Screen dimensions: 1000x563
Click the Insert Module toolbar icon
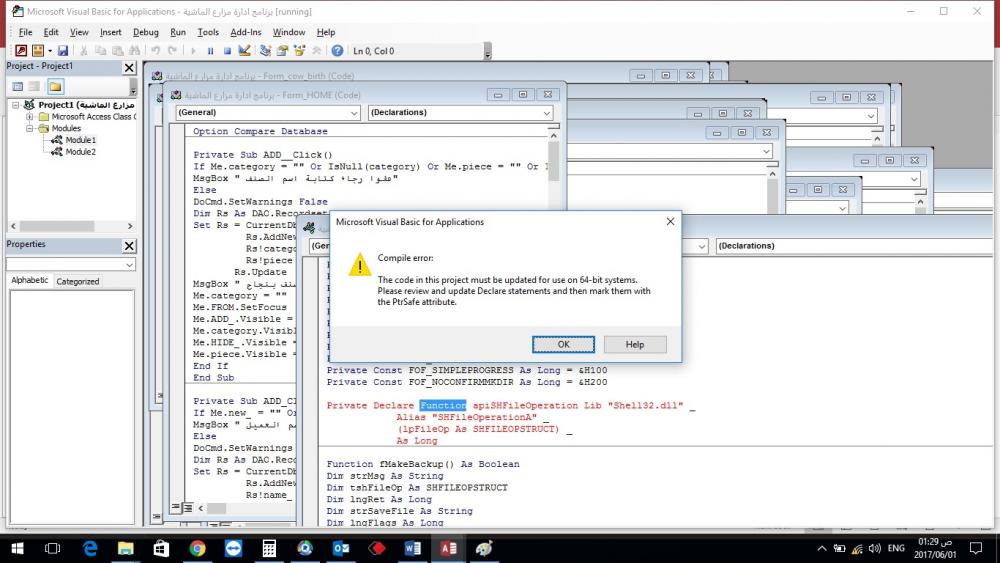click(38, 50)
